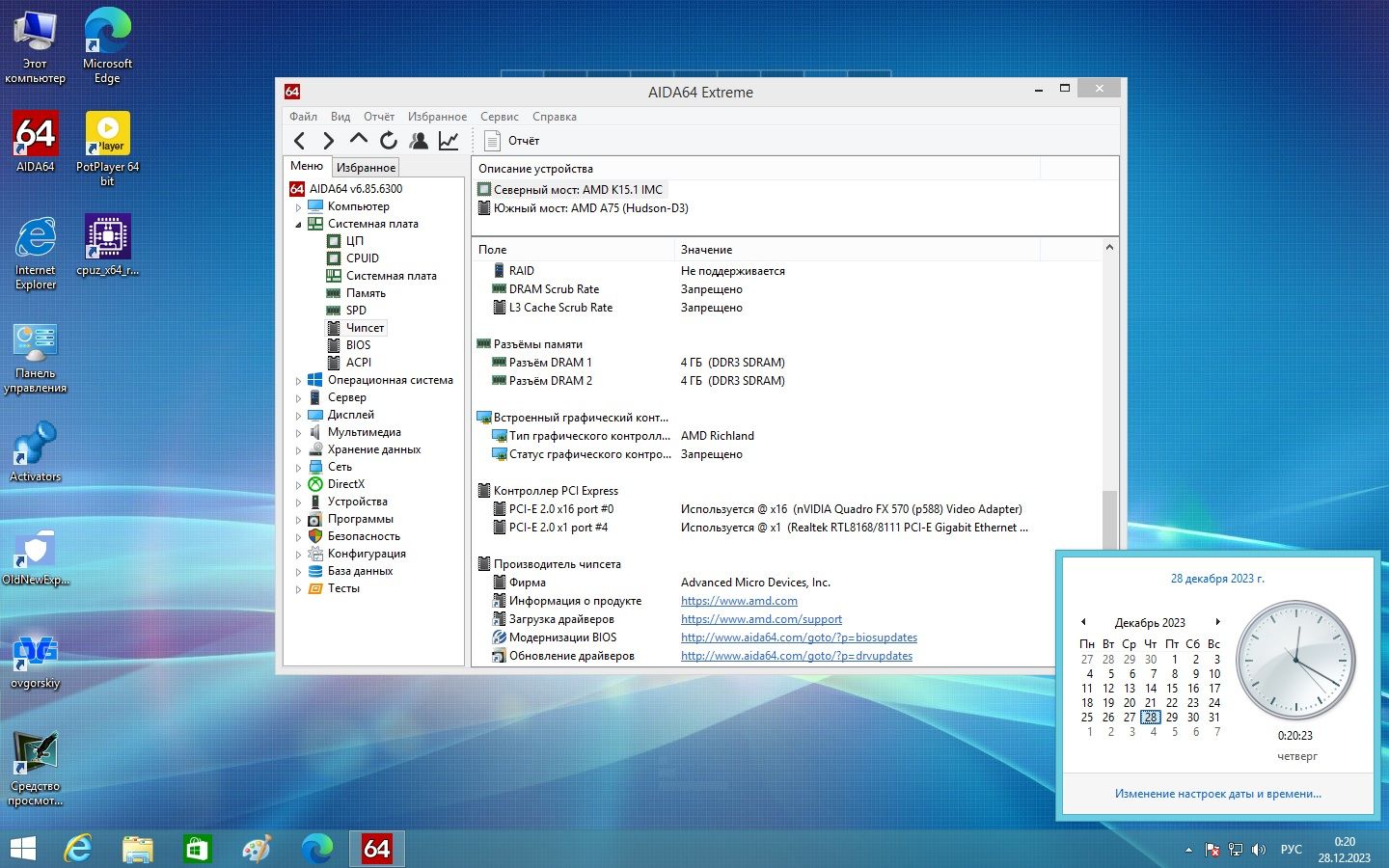Screen dimensions: 1389x868
Task: Open the drvupdates link
Action: click(797, 656)
